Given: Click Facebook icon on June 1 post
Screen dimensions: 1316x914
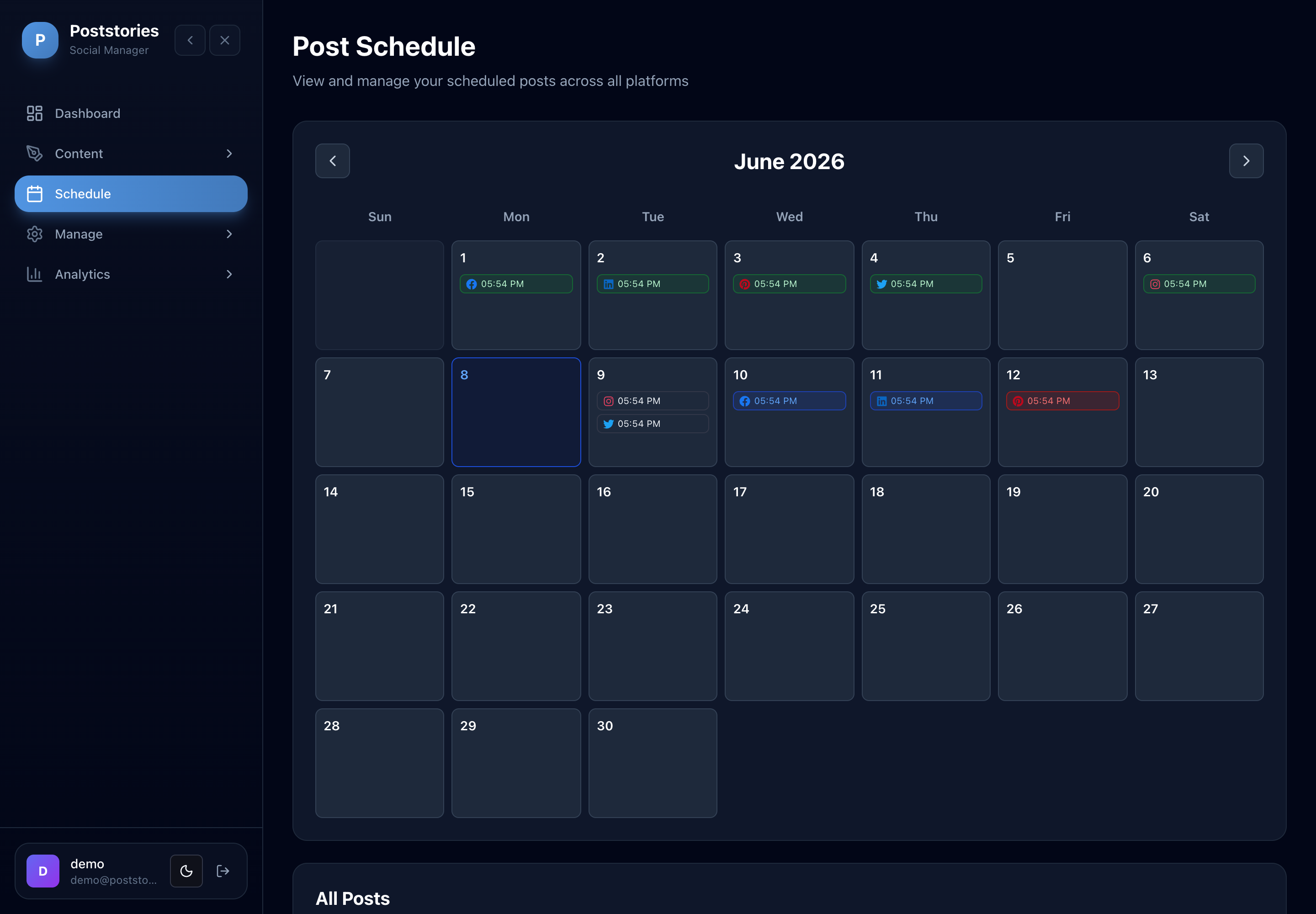Looking at the screenshot, I should (x=471, y=284).
